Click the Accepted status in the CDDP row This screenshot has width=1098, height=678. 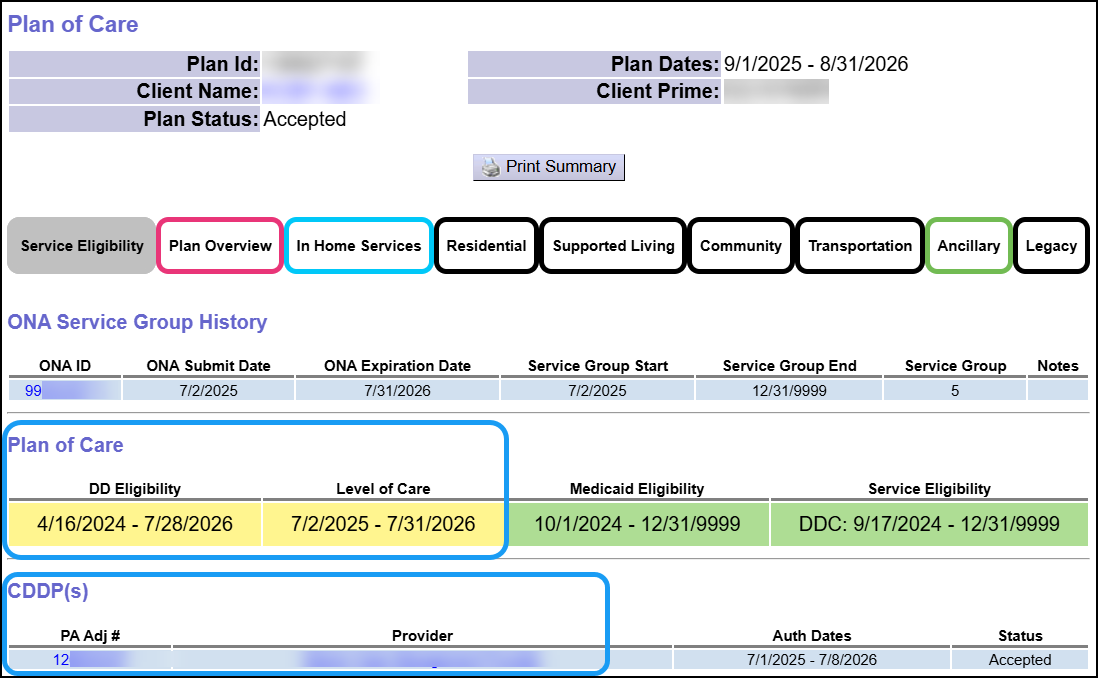point(1020,659)
